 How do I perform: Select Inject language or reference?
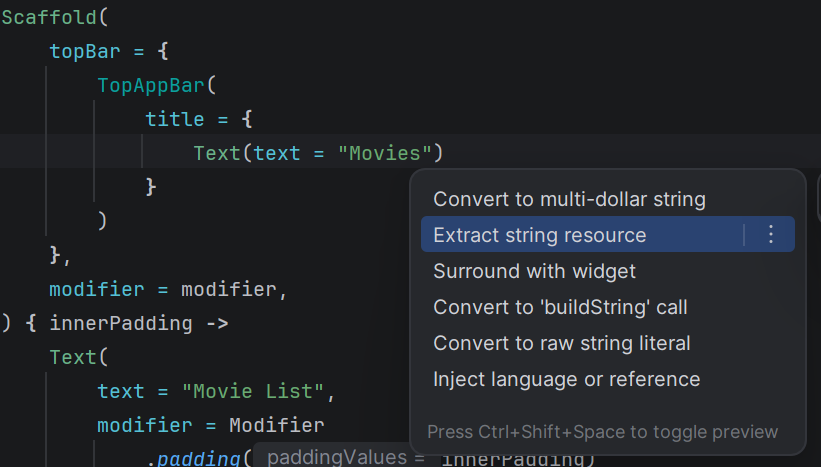click(x=566, y=379)
